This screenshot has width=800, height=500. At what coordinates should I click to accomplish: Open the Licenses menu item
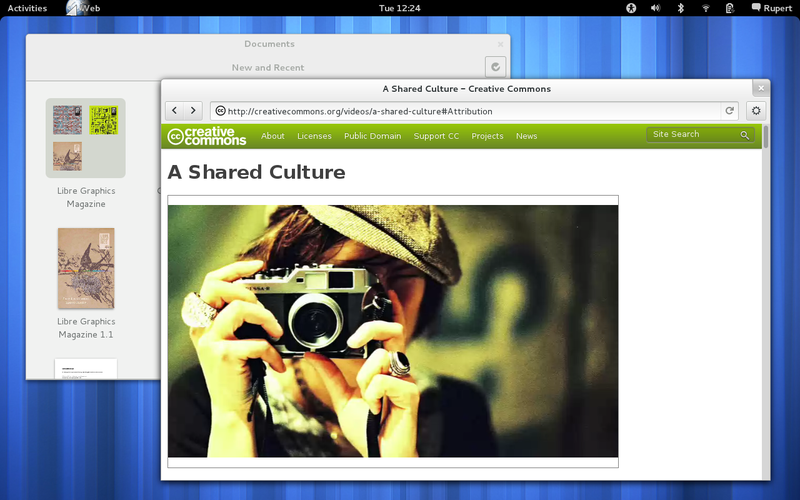pos(314,136)
